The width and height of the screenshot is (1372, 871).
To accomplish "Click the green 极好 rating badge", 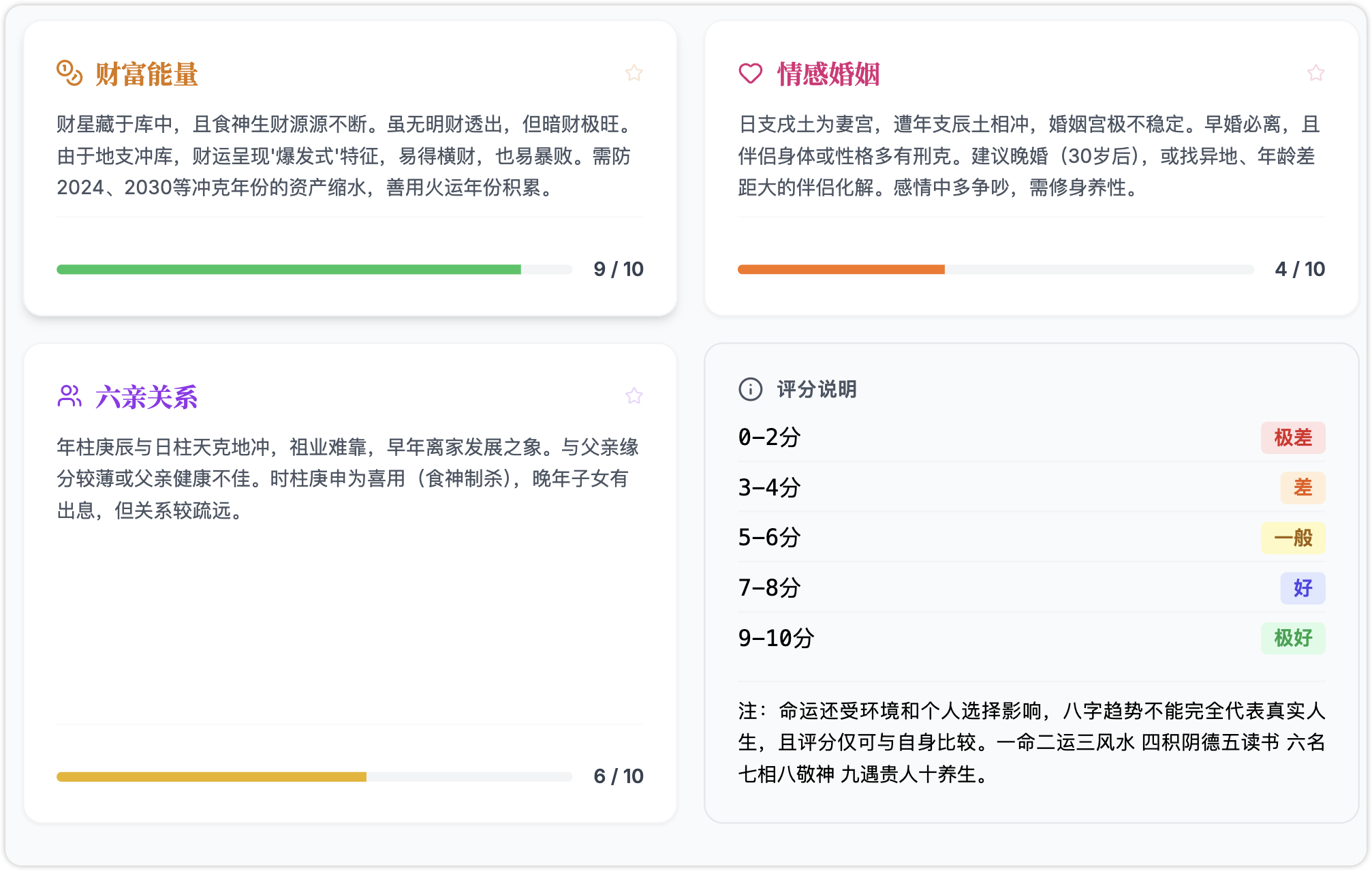I will click(1292, 638).
